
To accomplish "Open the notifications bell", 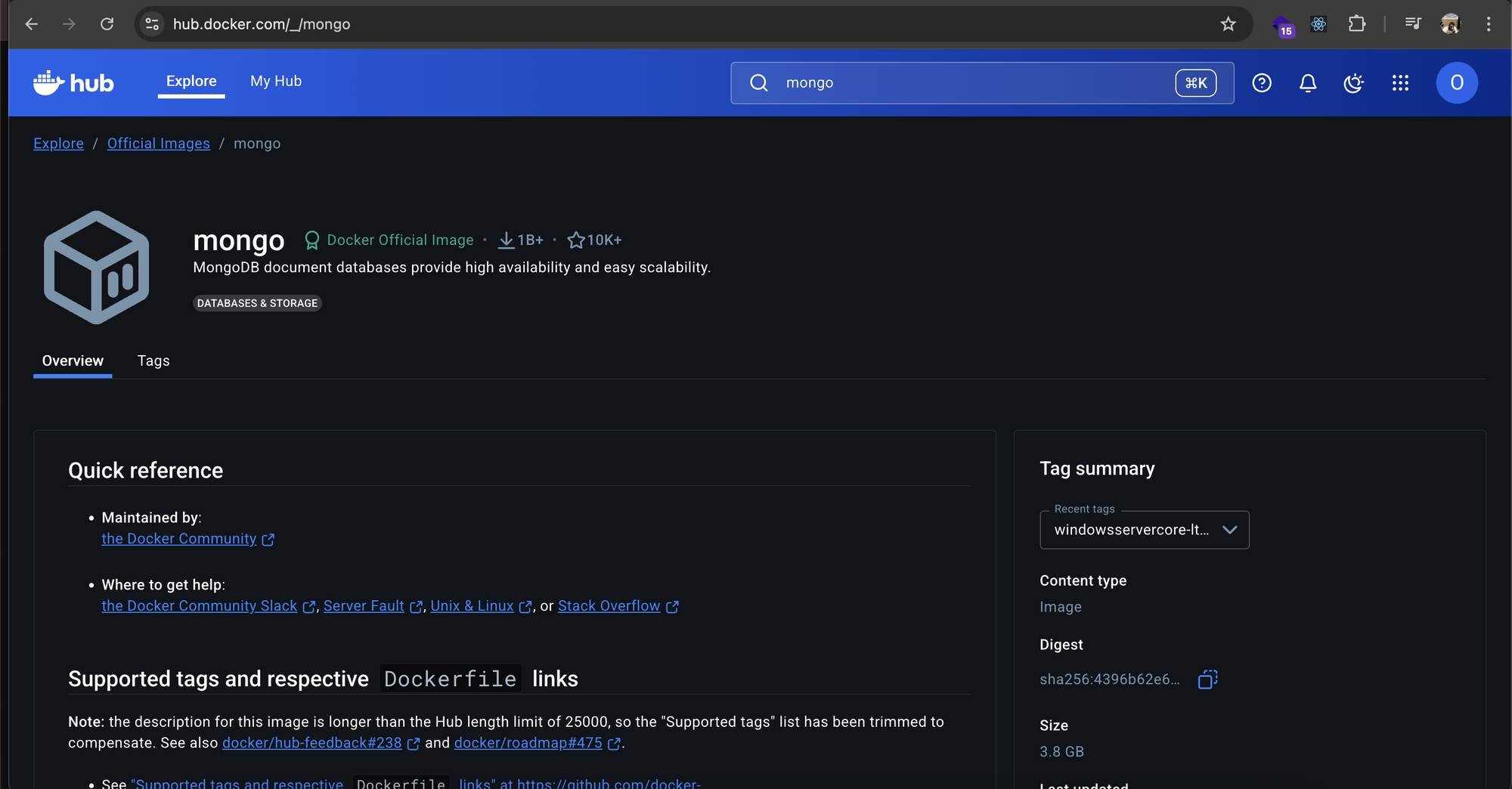I will [x=1307, y=83].
